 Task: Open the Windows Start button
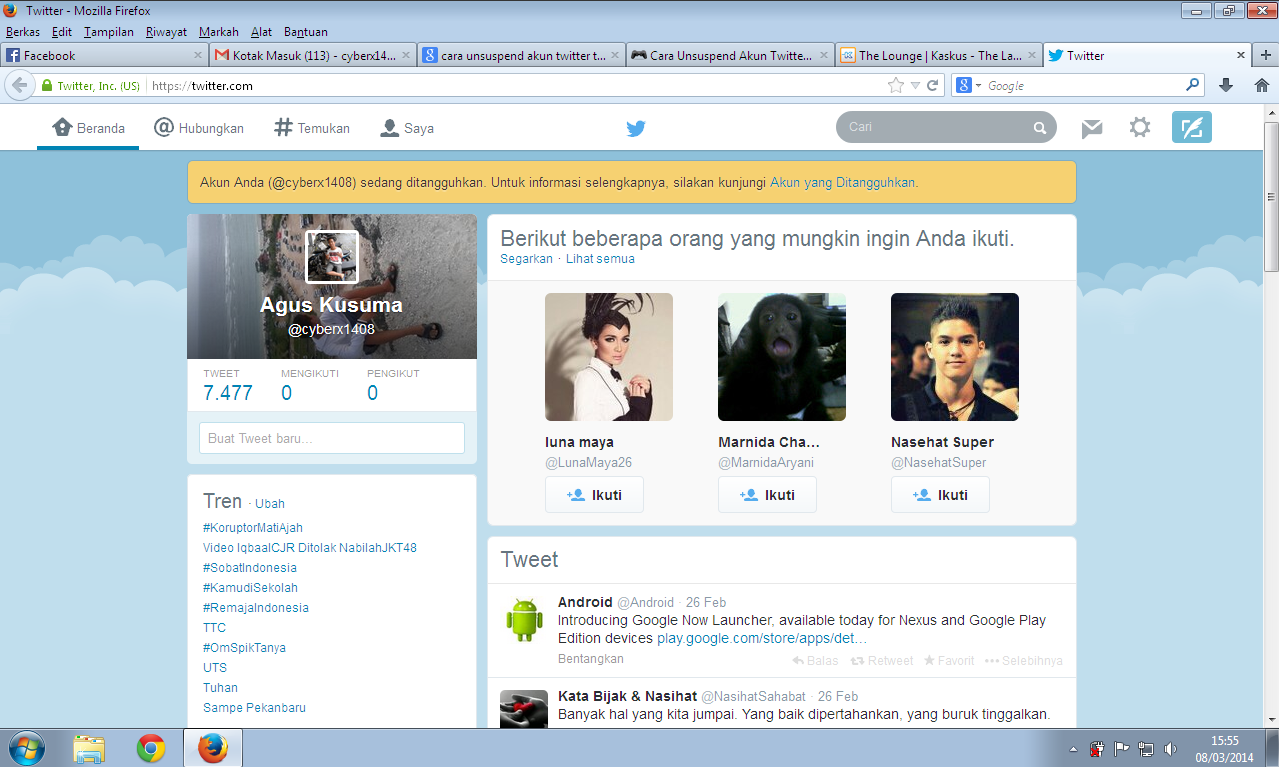(26, 748)
